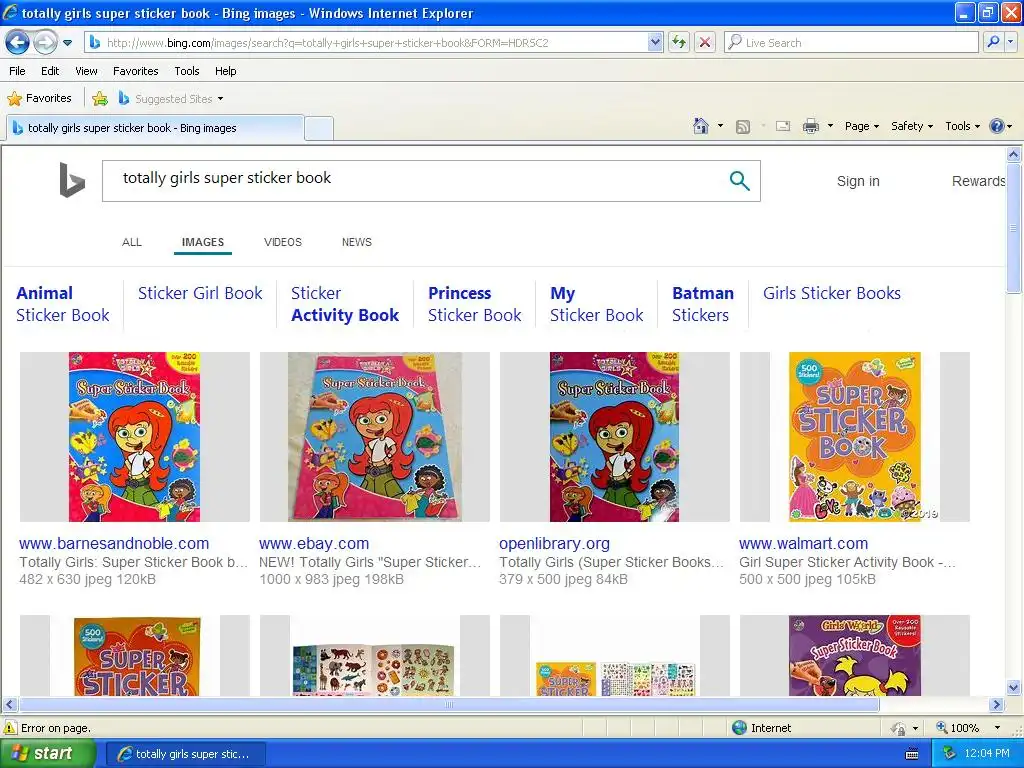The height and width of the screenshot is (768, 1024).
Task: Select Princess Sticker Book suggestion
Action: click(474, 304)
